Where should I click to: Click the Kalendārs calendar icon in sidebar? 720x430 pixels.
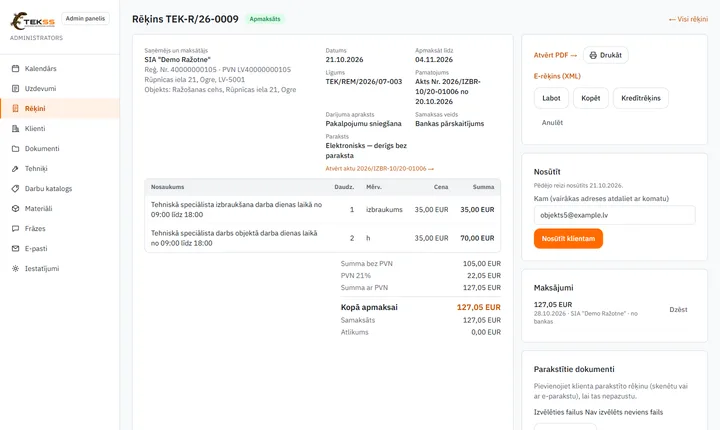pos(15,68)
